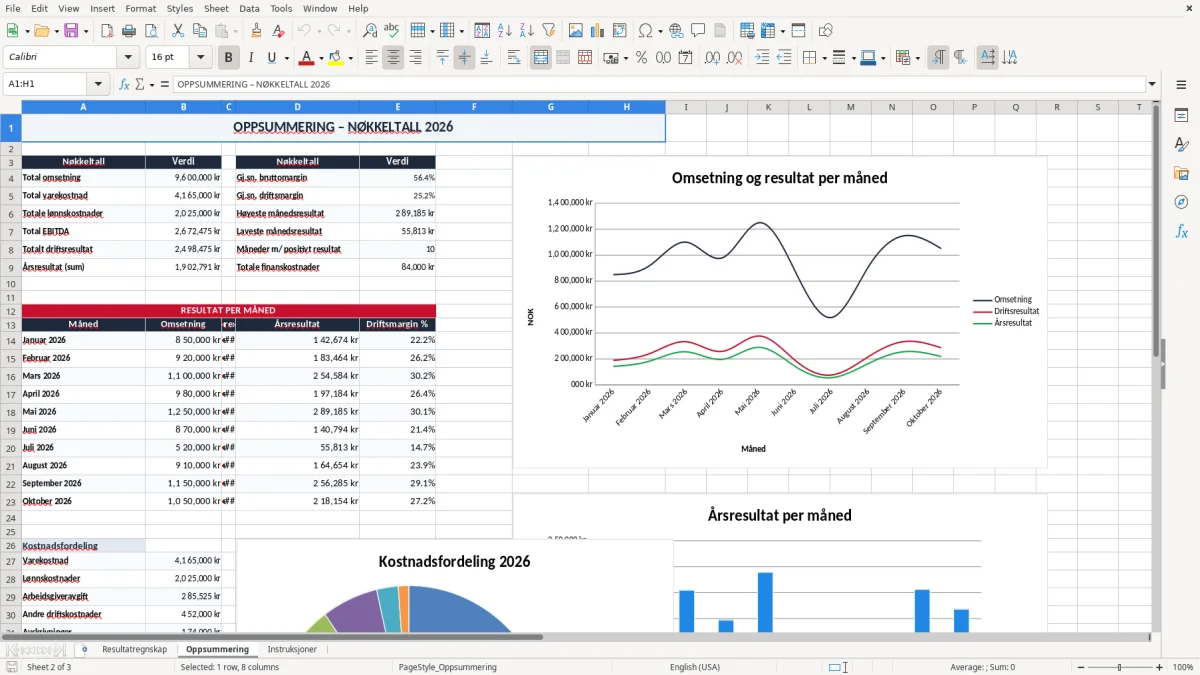Click the Save document icon
Screen dimensions: 1200x675
[x=70, y=31]
